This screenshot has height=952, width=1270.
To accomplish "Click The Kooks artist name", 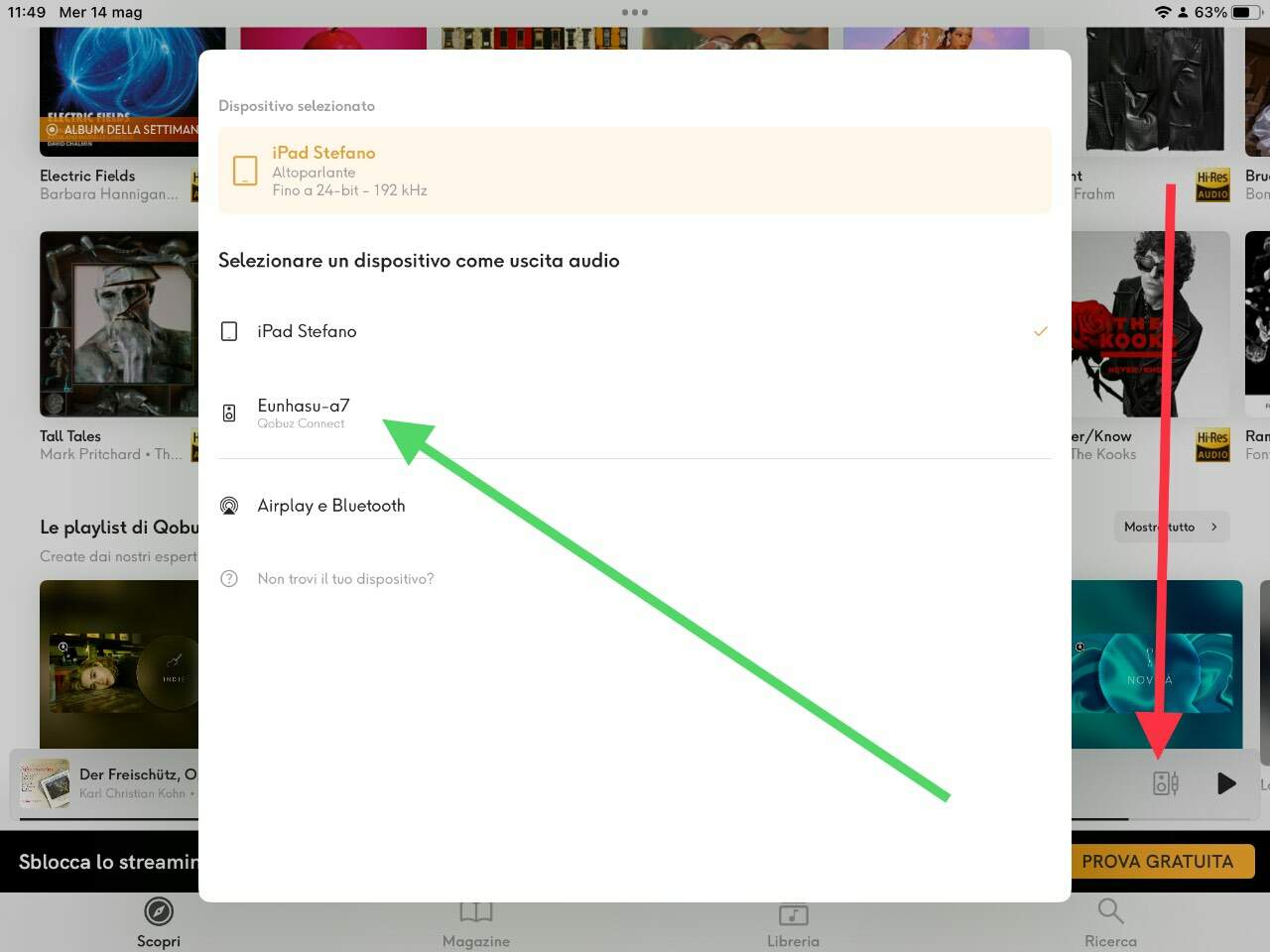I will [x=1103, y=454].
